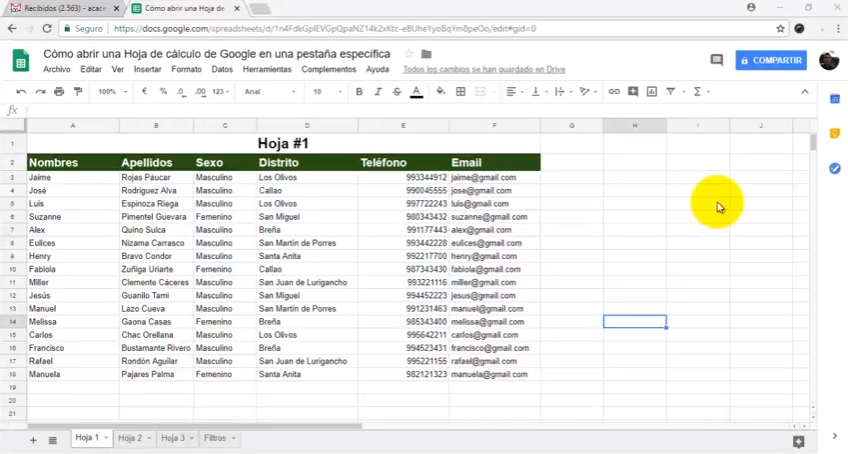Screen dimensions: 848x454
Task: Open Google Sheets home icon
Action: tap(21, 60)
